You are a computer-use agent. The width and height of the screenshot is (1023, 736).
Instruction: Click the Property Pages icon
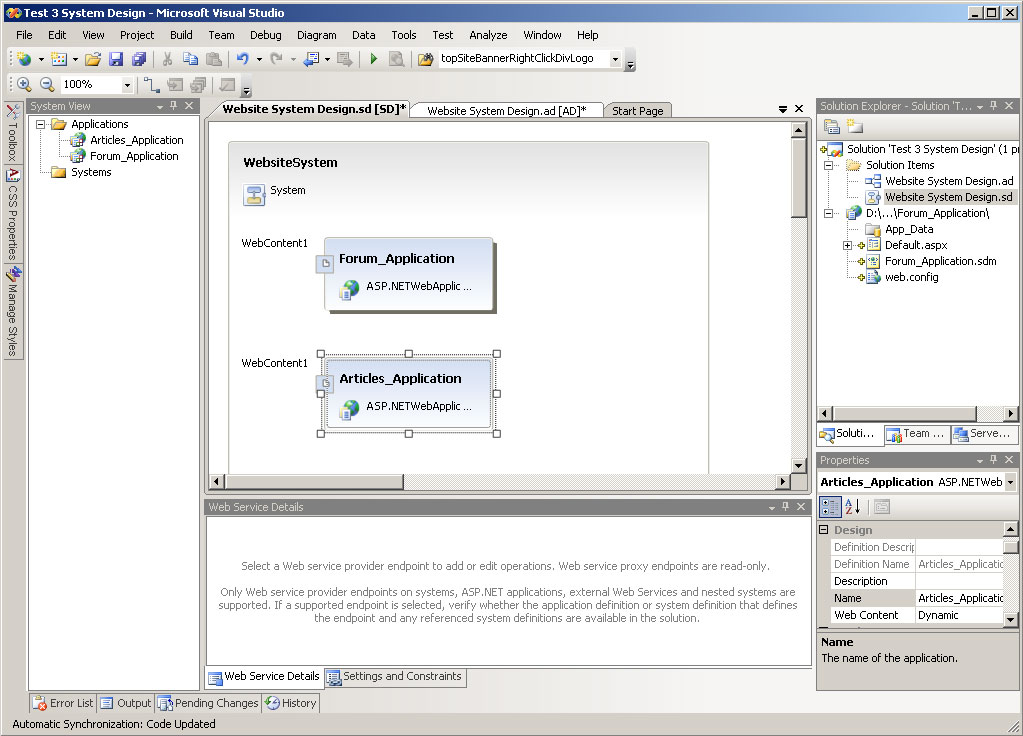point(882,506)
